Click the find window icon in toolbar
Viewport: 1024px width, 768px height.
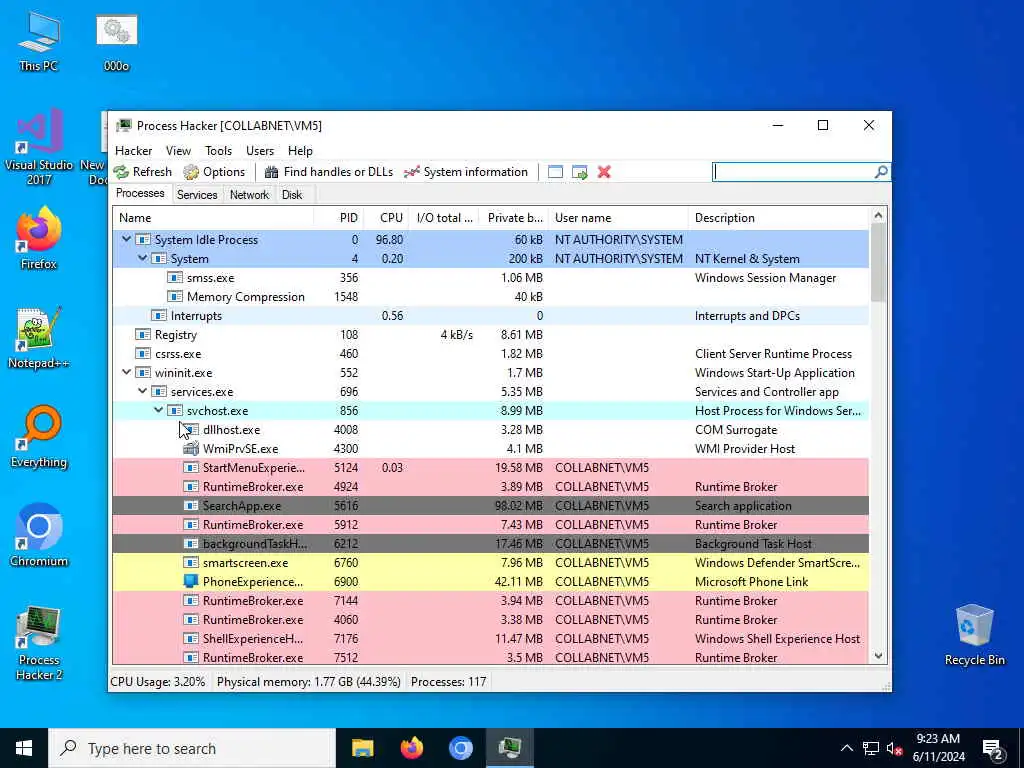point(555,172)
